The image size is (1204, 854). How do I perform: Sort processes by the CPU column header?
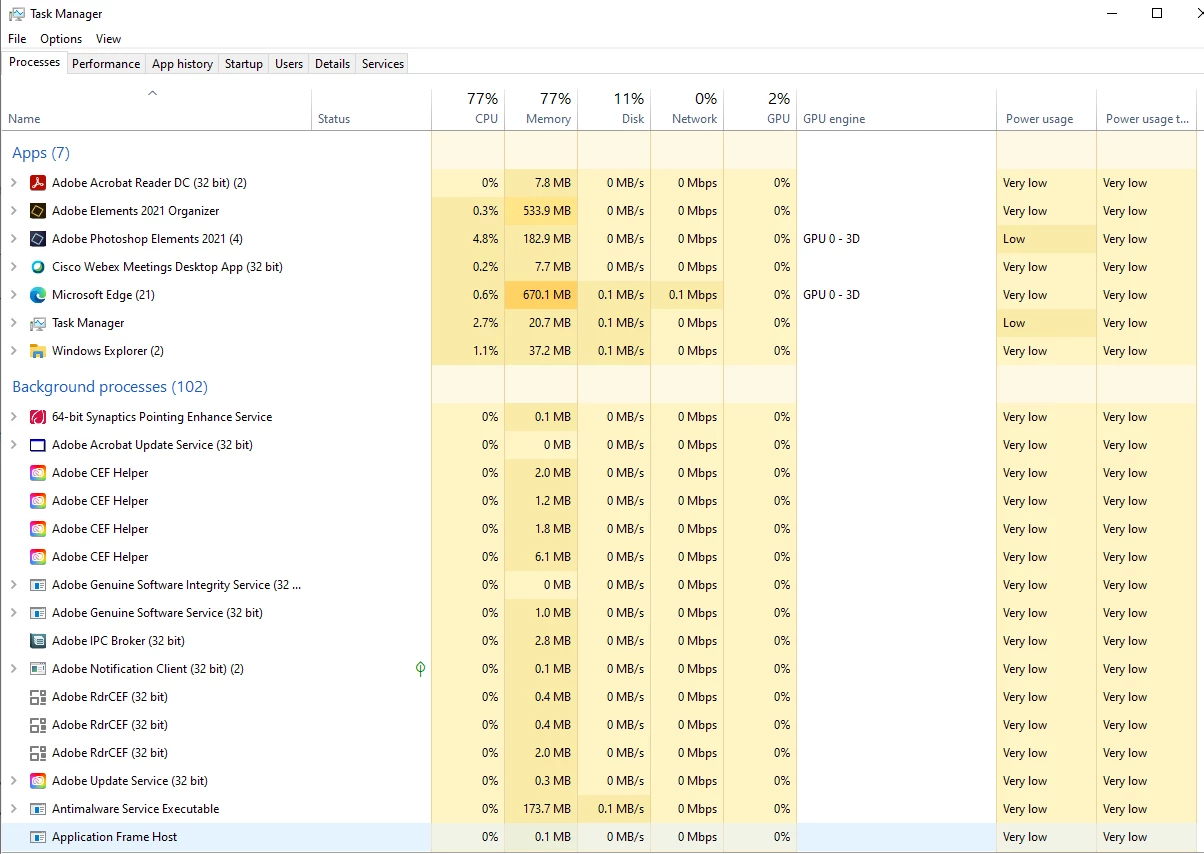pos(468,109)
